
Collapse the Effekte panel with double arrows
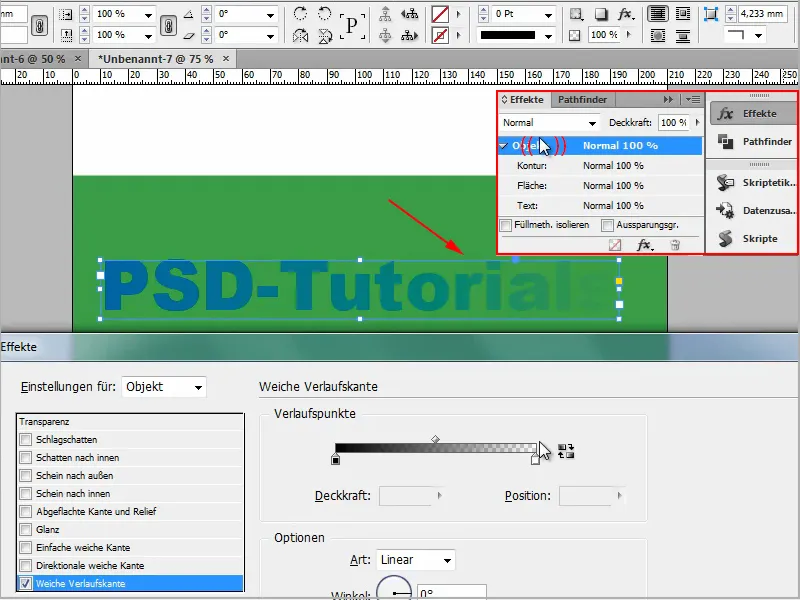tap(668, 99)
